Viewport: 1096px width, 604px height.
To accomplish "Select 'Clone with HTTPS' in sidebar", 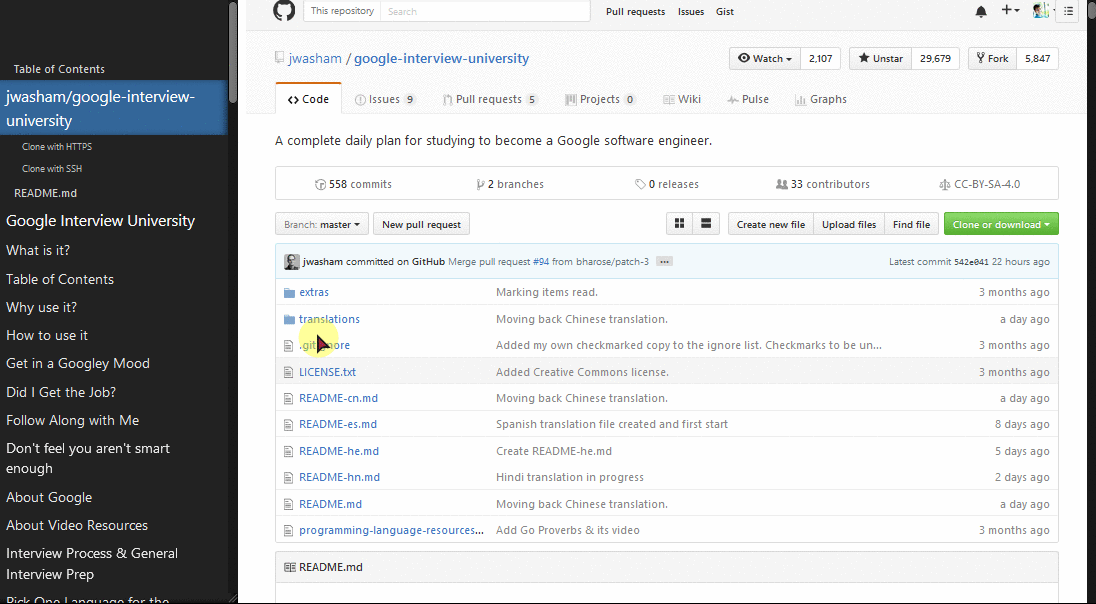I will point(57,147).
